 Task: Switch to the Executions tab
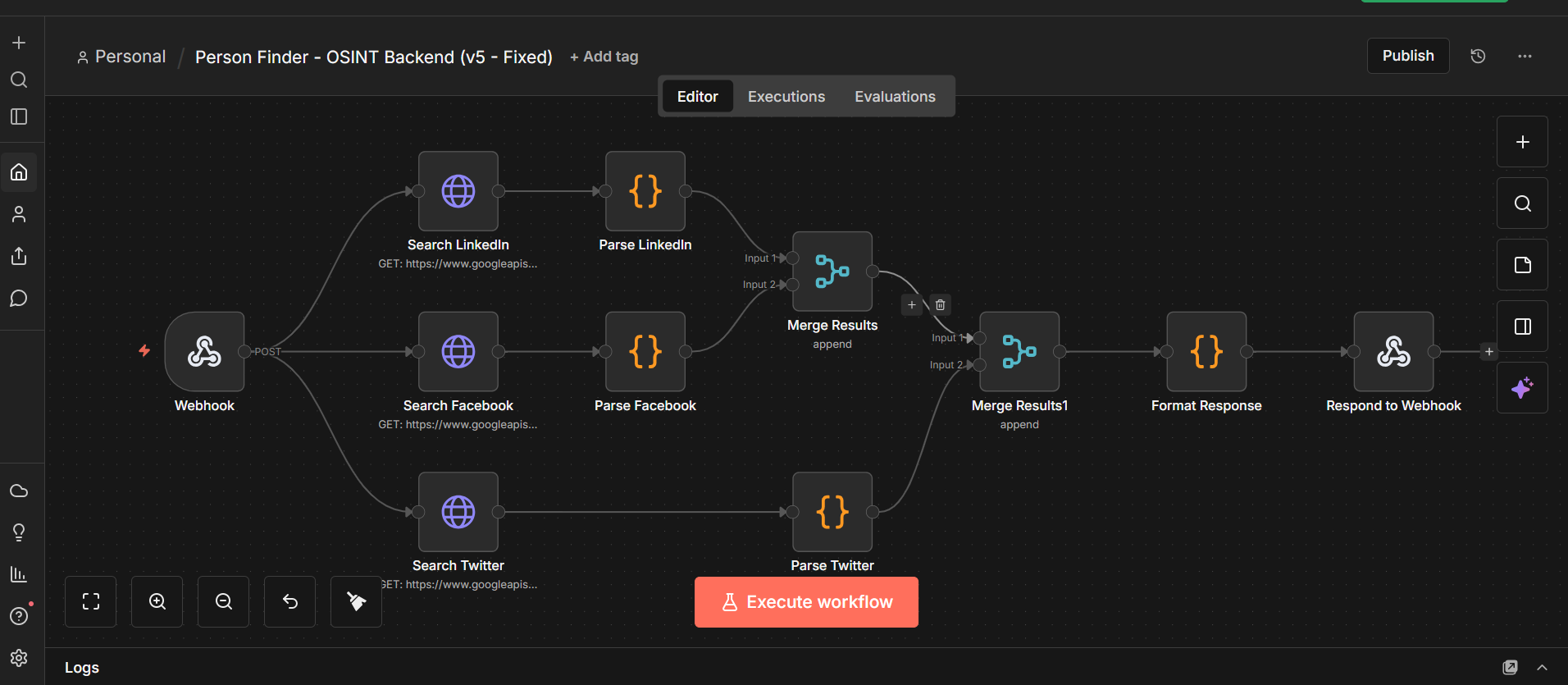786,97
